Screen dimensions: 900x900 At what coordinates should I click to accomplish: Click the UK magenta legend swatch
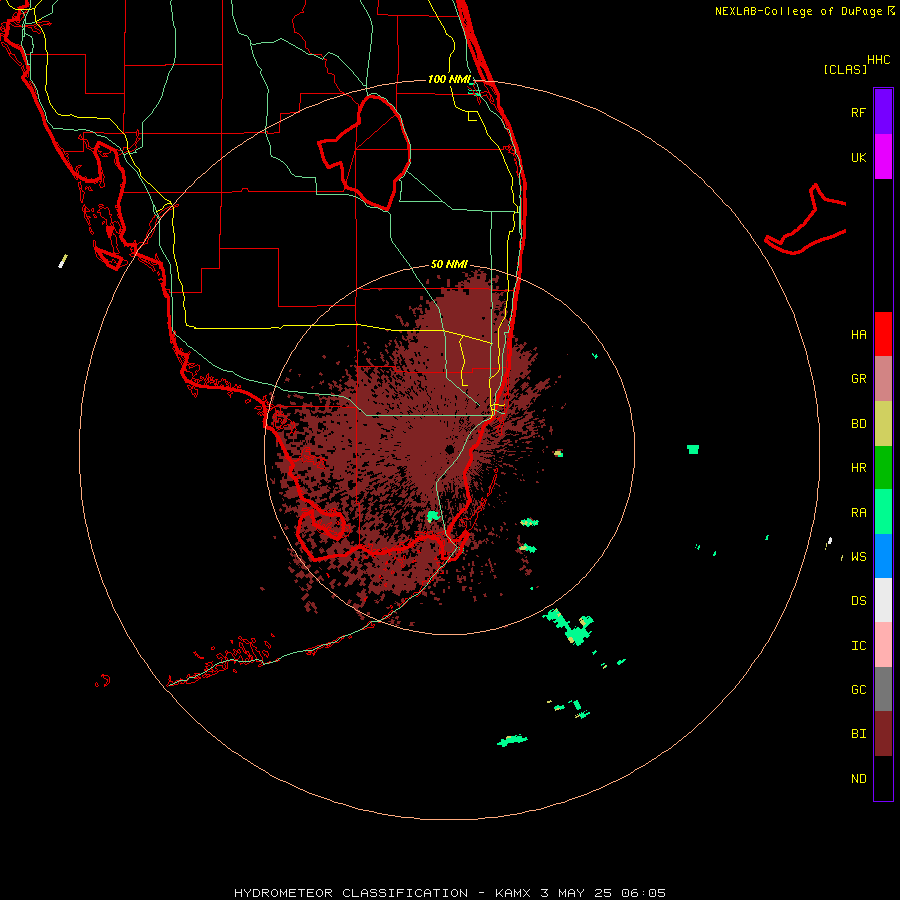click(x=883, y=157)
